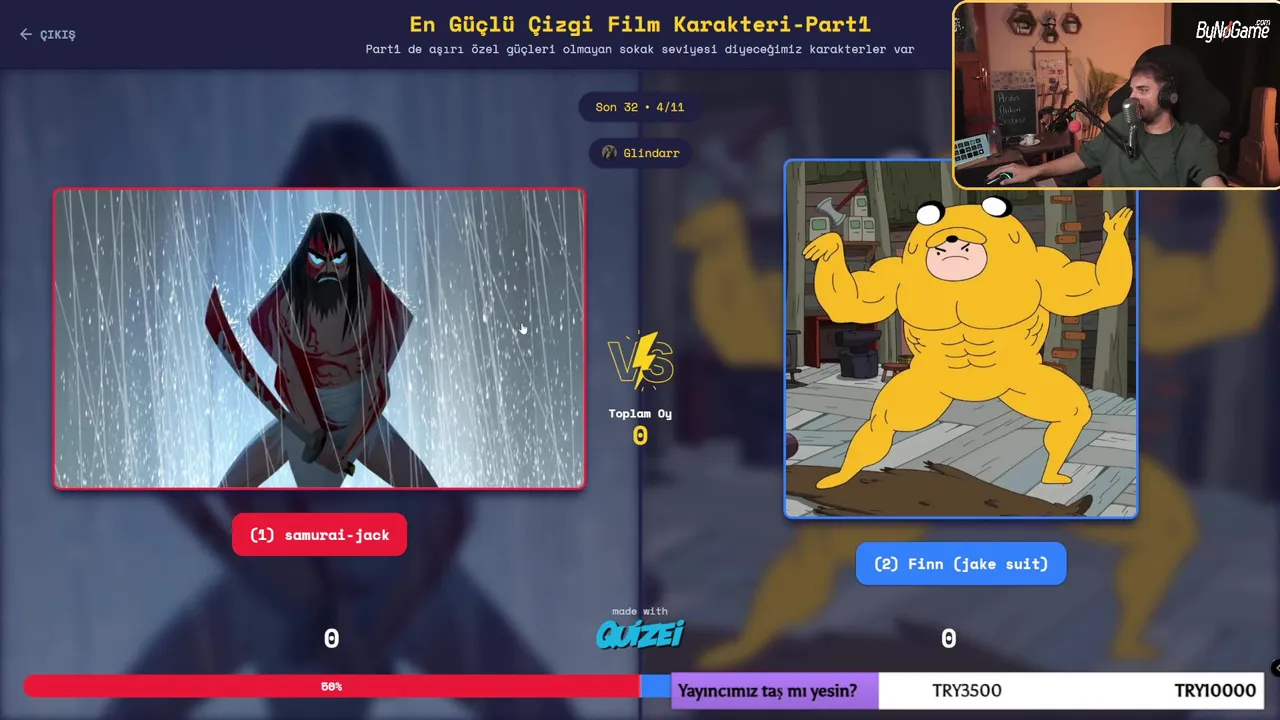Image resolution: width=1280 pixels, height=720 pixels.
Task: Click the ÇIKIŞ exit button
Action: 48,34
